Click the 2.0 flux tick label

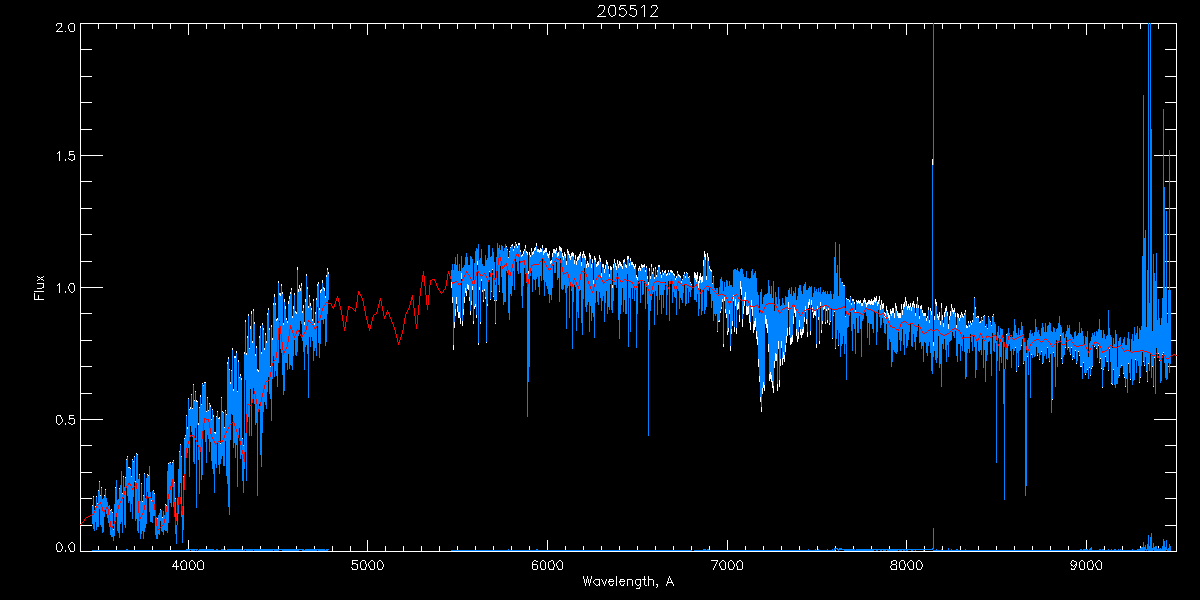click(x=63, y=27)
